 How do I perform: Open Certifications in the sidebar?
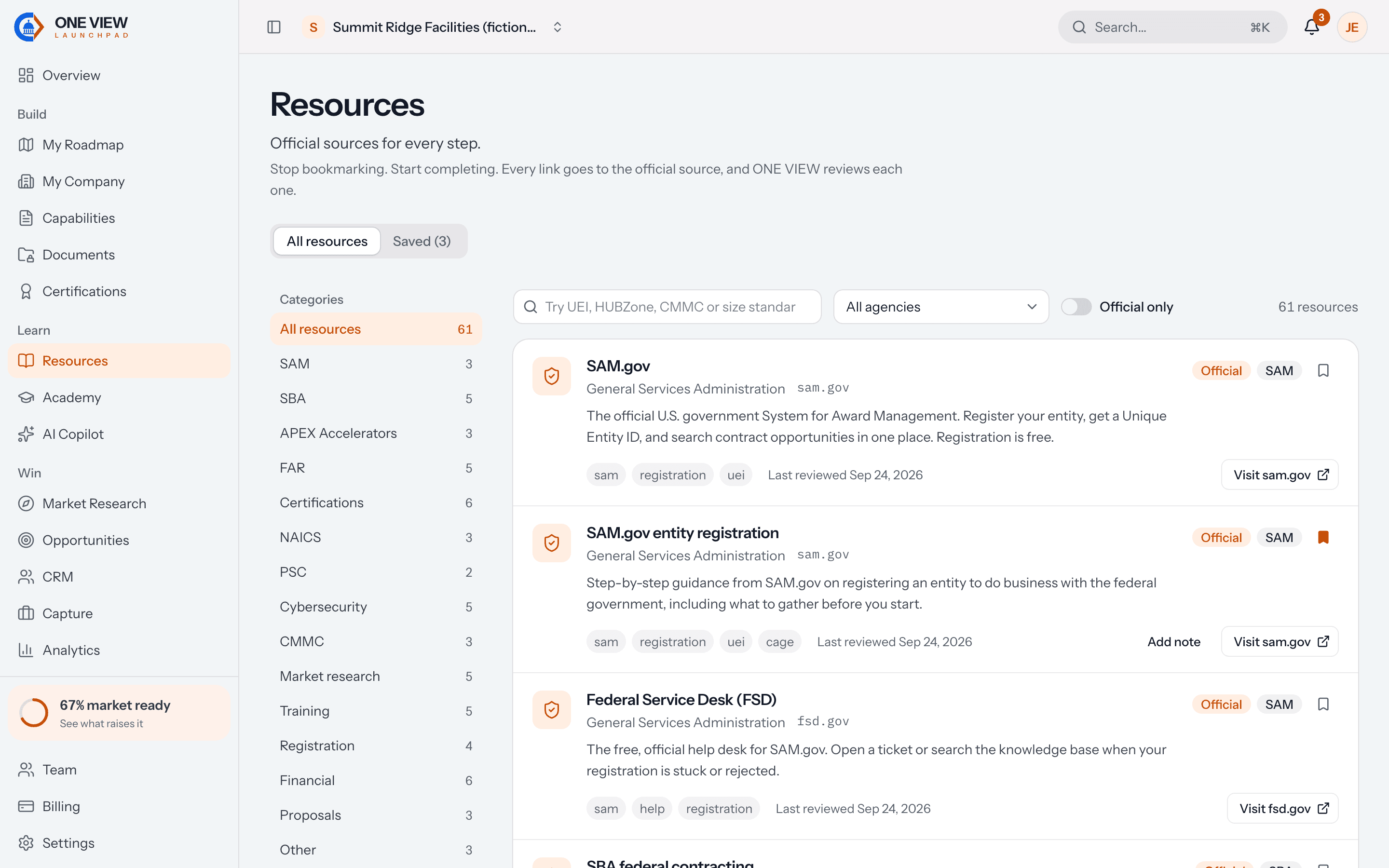119,291
